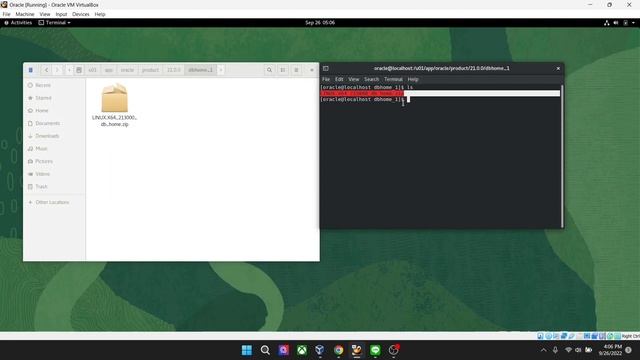Open Windows clock showing 4:06 PM
640x360 pixels.
tap(611, 350)
